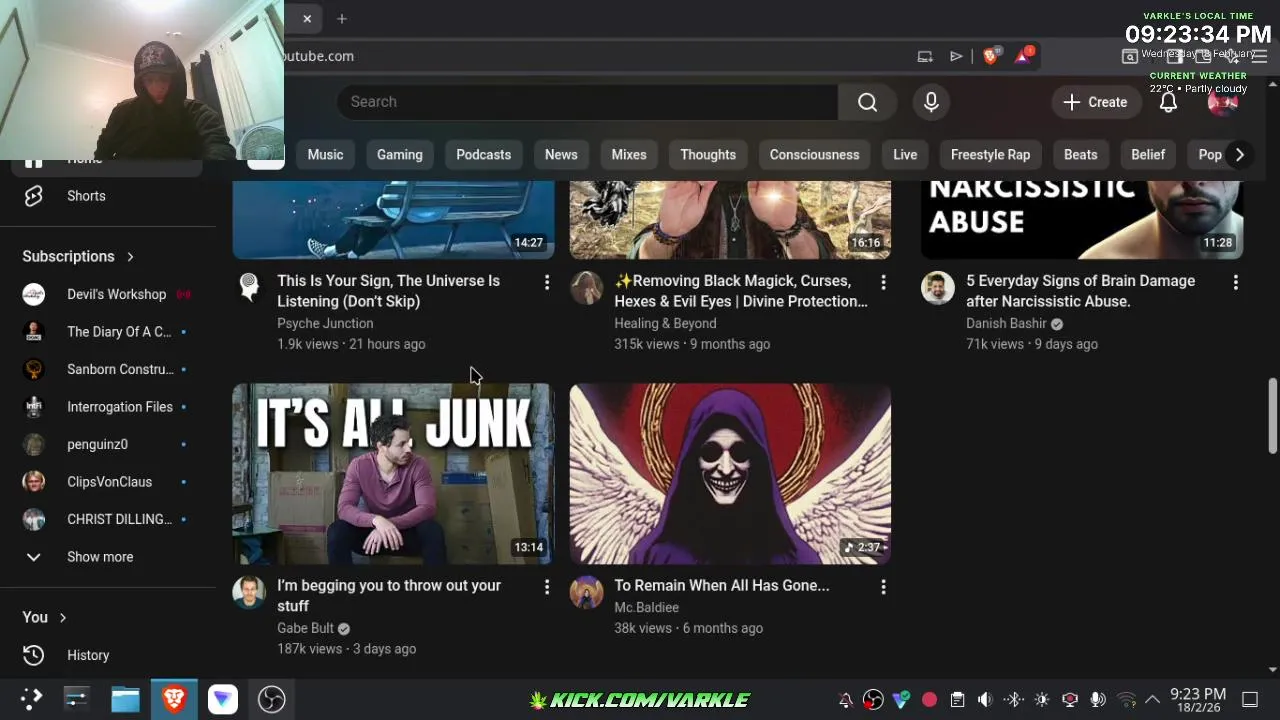Open Brave Rewards triangle icon

click(1023, 56)
